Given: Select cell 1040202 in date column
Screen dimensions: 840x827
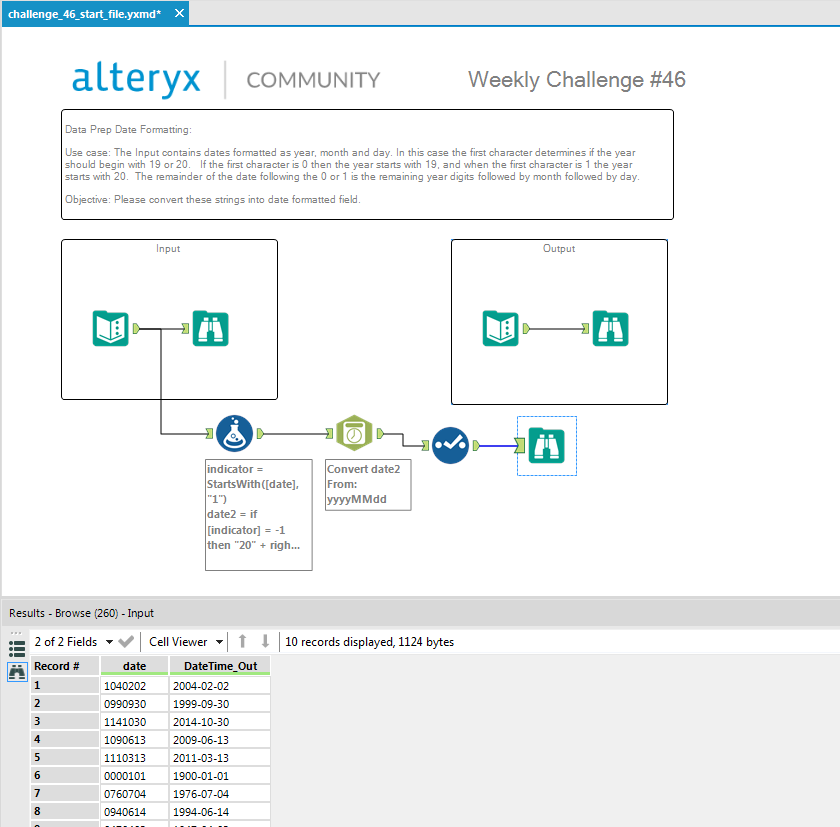Looking at the screenshot, I should (134, 686).
